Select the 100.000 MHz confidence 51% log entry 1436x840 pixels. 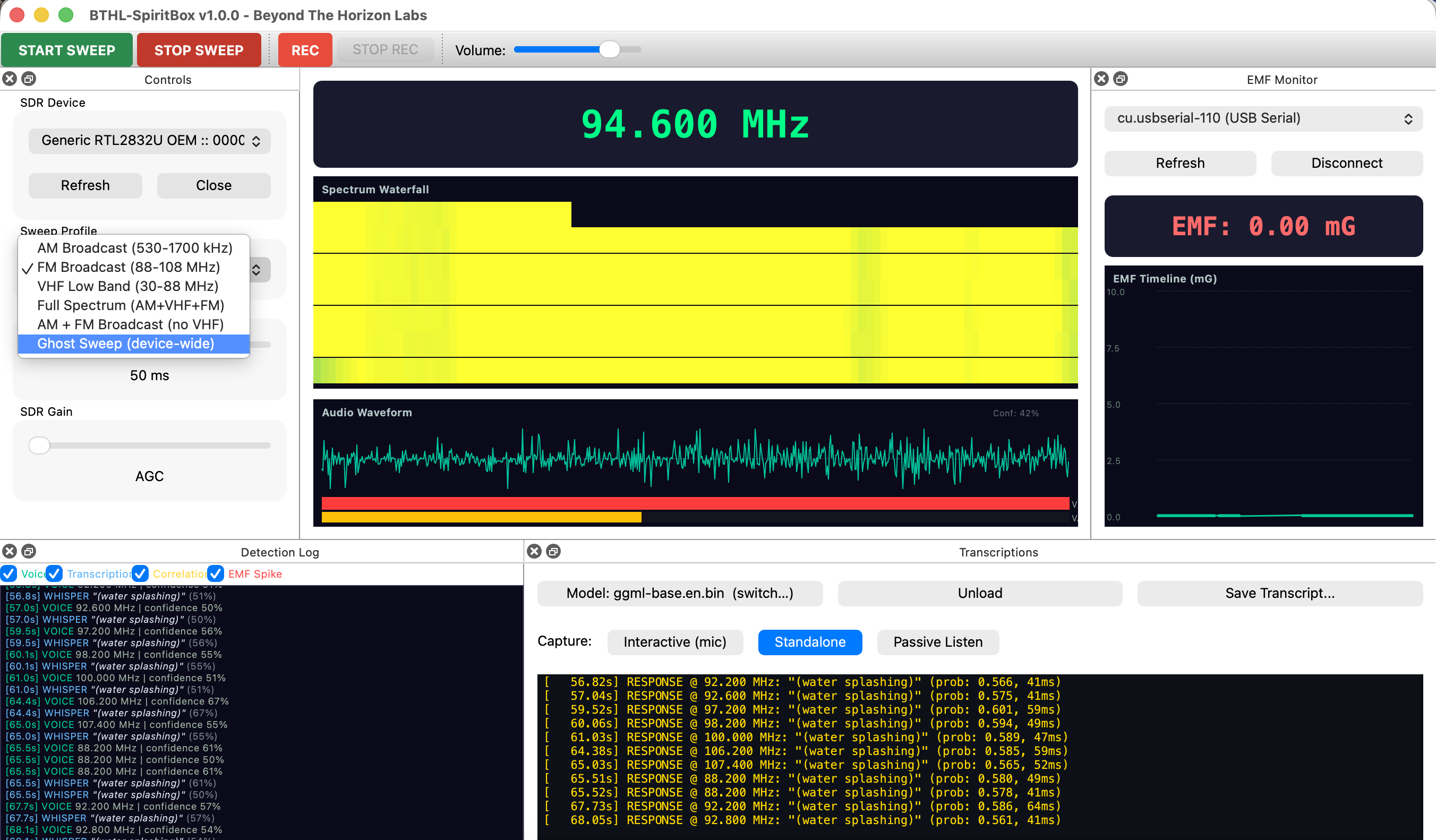(116, 678)
